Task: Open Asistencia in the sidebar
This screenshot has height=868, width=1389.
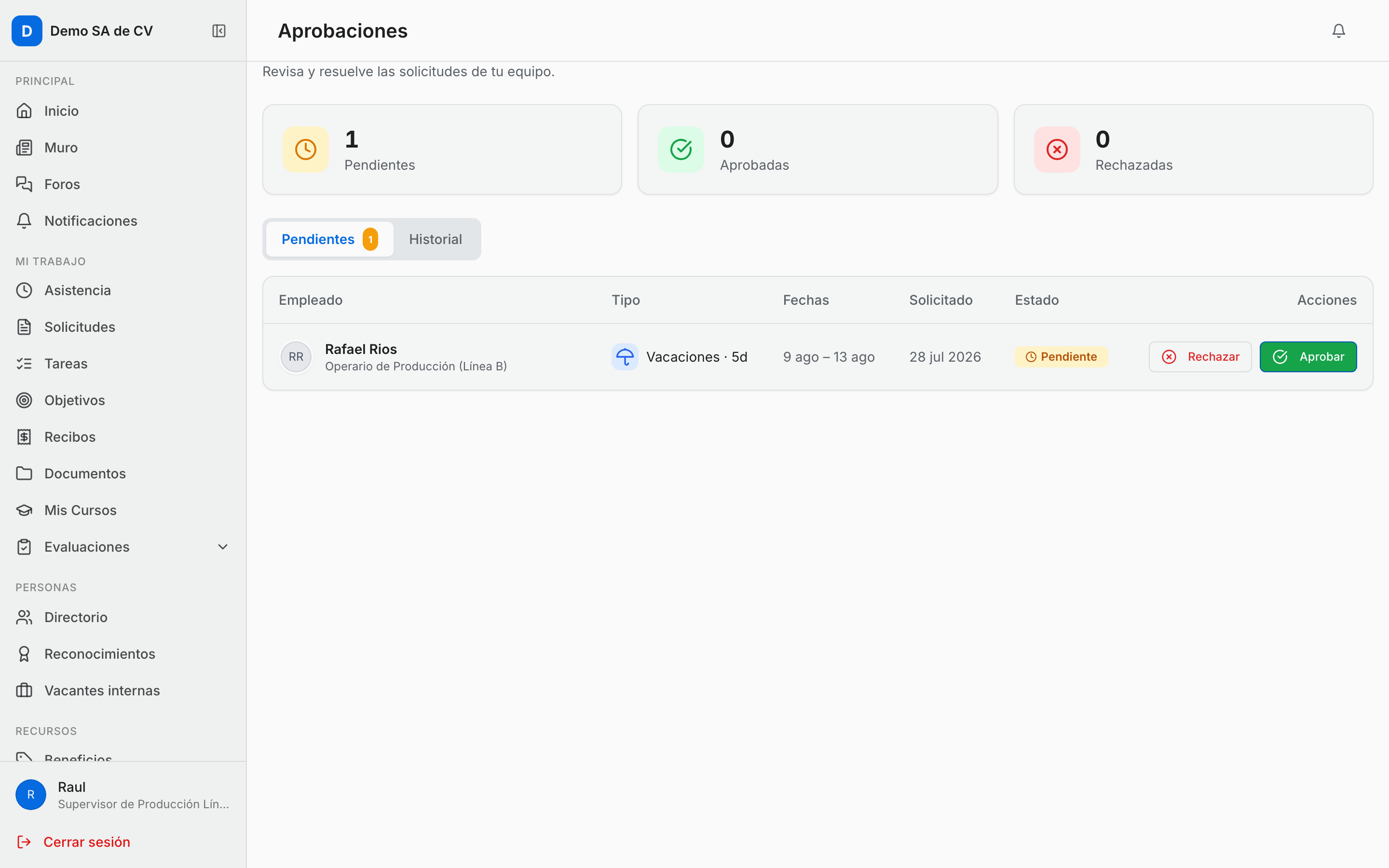Action: [x=123, y=290]
